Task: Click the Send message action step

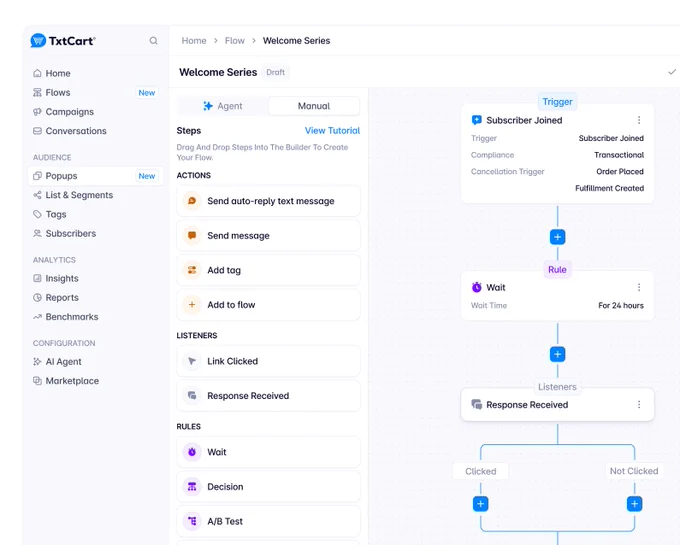Action: pyautogui.click(x=268, y=235)
